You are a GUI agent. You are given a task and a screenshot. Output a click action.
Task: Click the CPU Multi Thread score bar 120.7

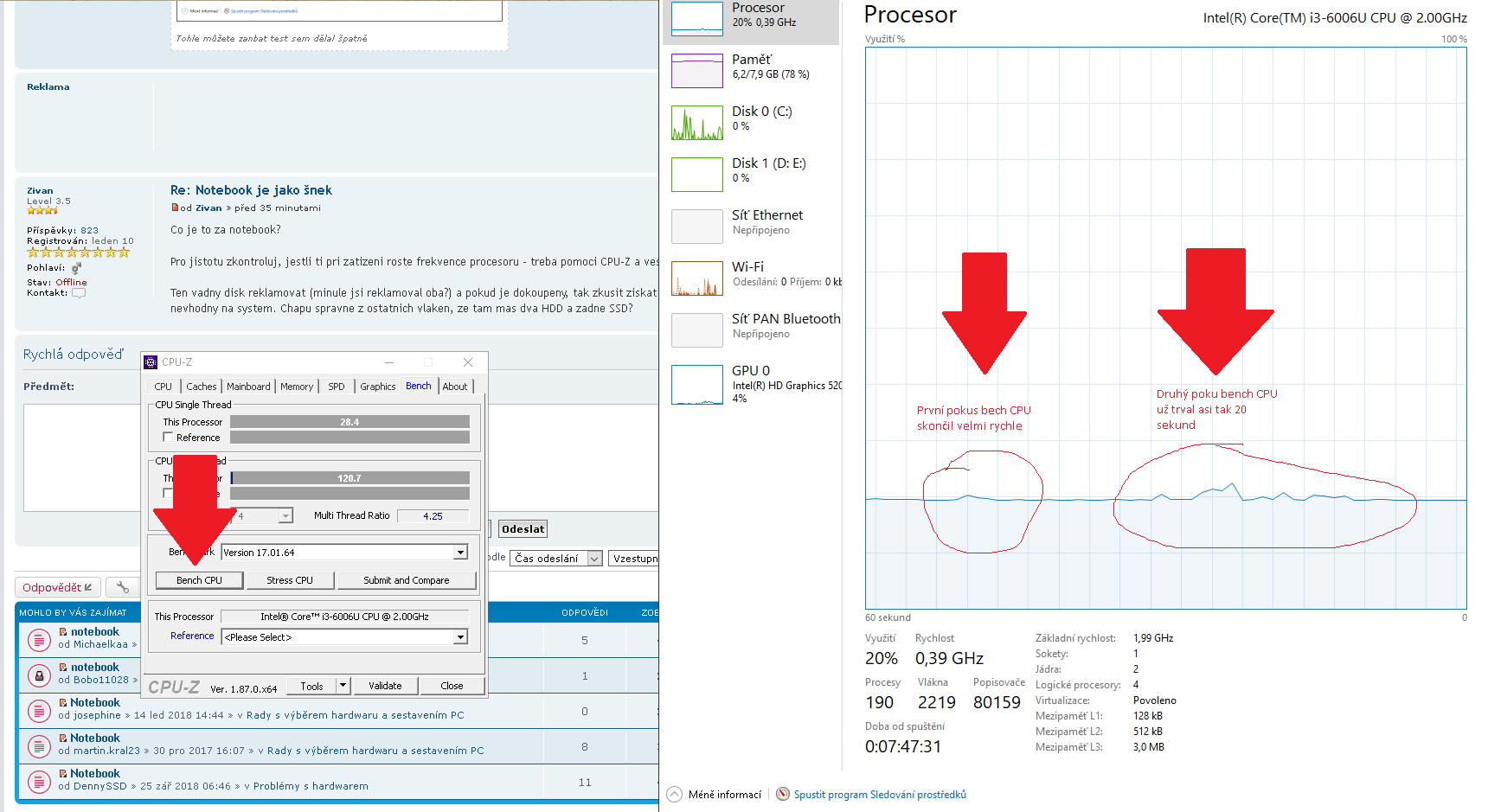point(350,478)
